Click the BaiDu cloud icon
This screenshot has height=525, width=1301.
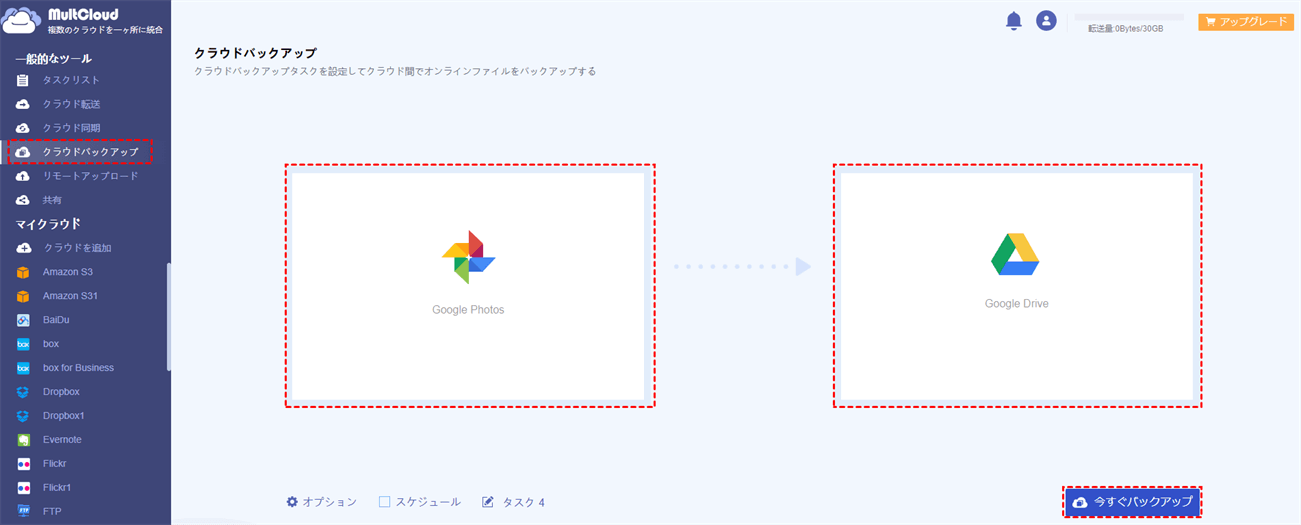(x=23, y=320)
